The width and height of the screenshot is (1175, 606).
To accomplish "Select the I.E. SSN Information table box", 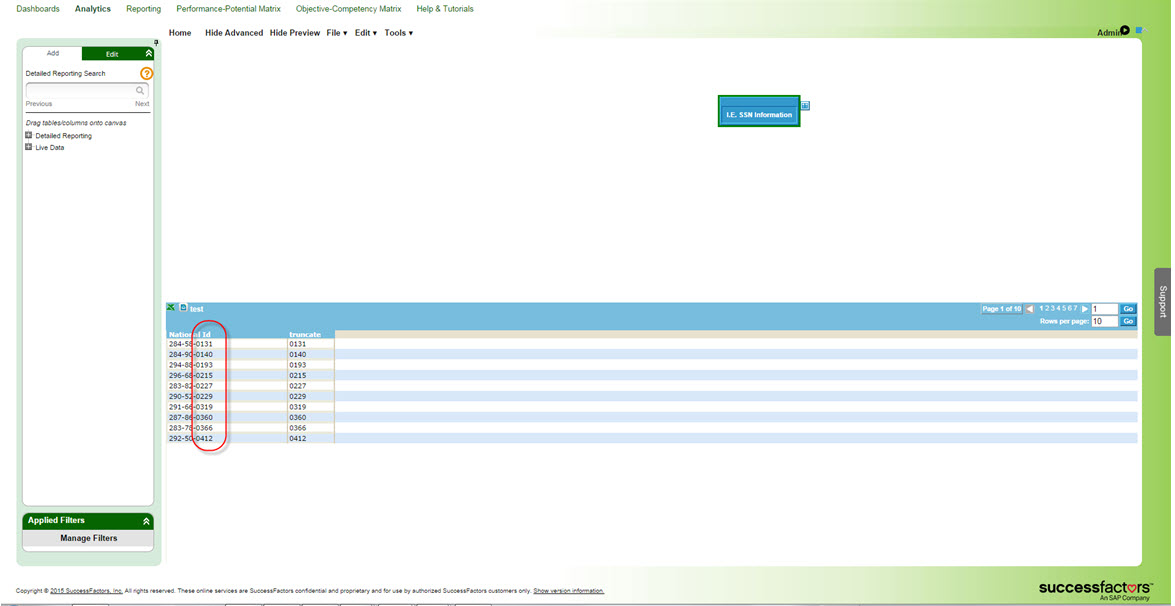I will [x=759, y=111].
